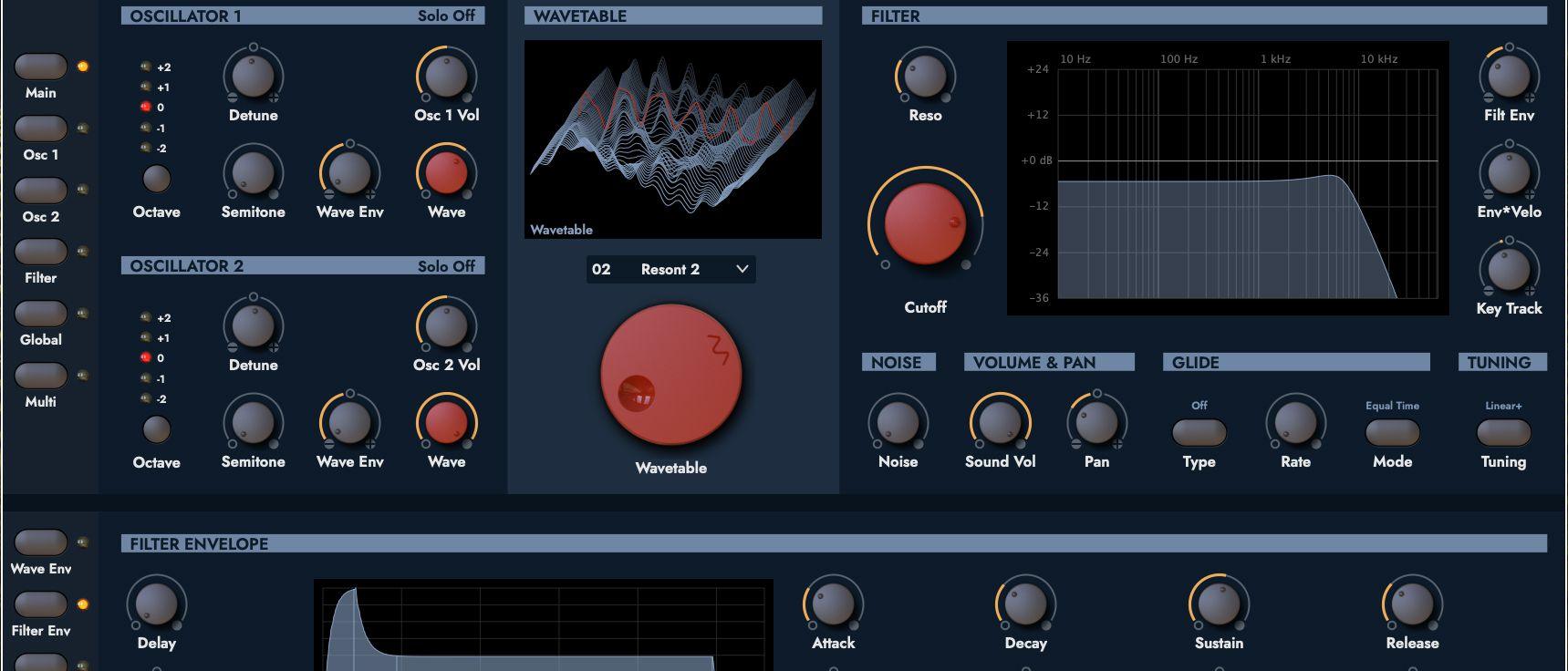This screenshot has height=671, width=1568.
Task: Click the big red Cutoff knob
Action: [x=925, y=223]
